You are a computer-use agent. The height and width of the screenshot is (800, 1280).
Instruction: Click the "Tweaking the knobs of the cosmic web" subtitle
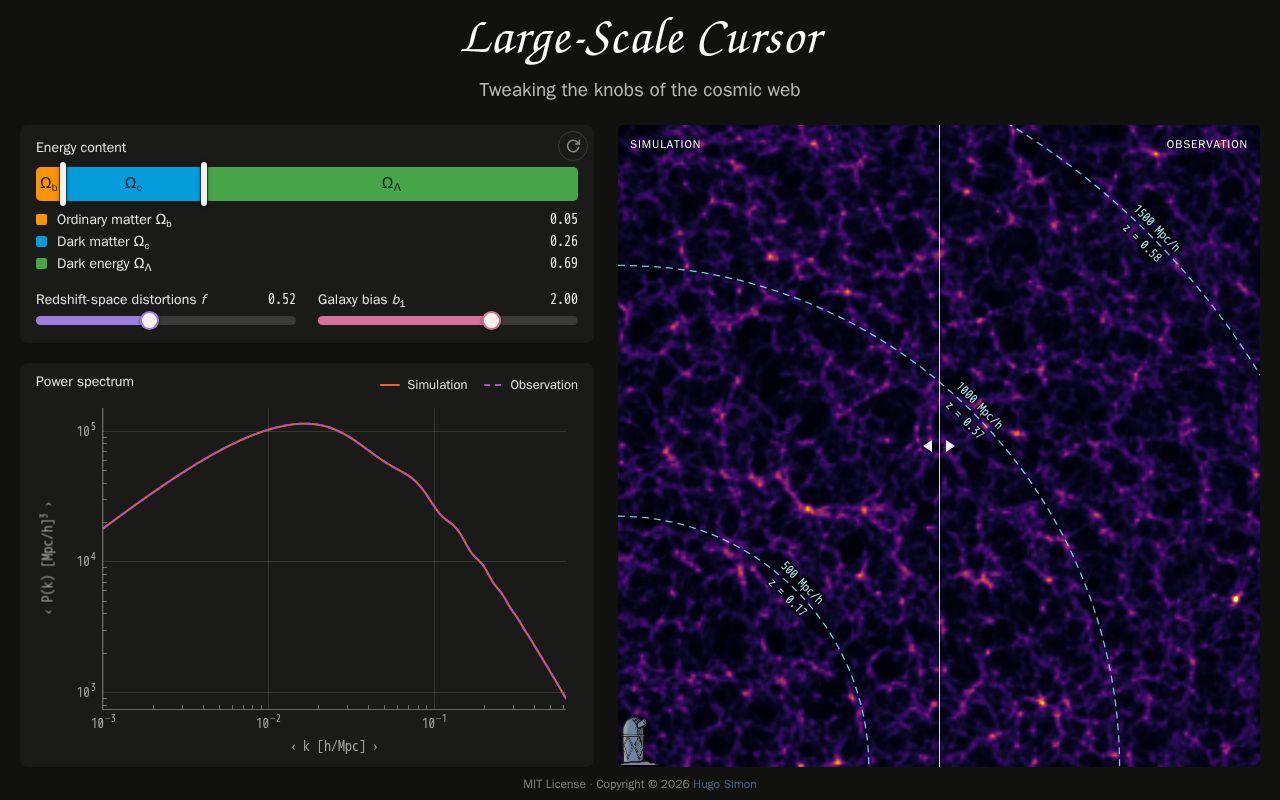640,90
